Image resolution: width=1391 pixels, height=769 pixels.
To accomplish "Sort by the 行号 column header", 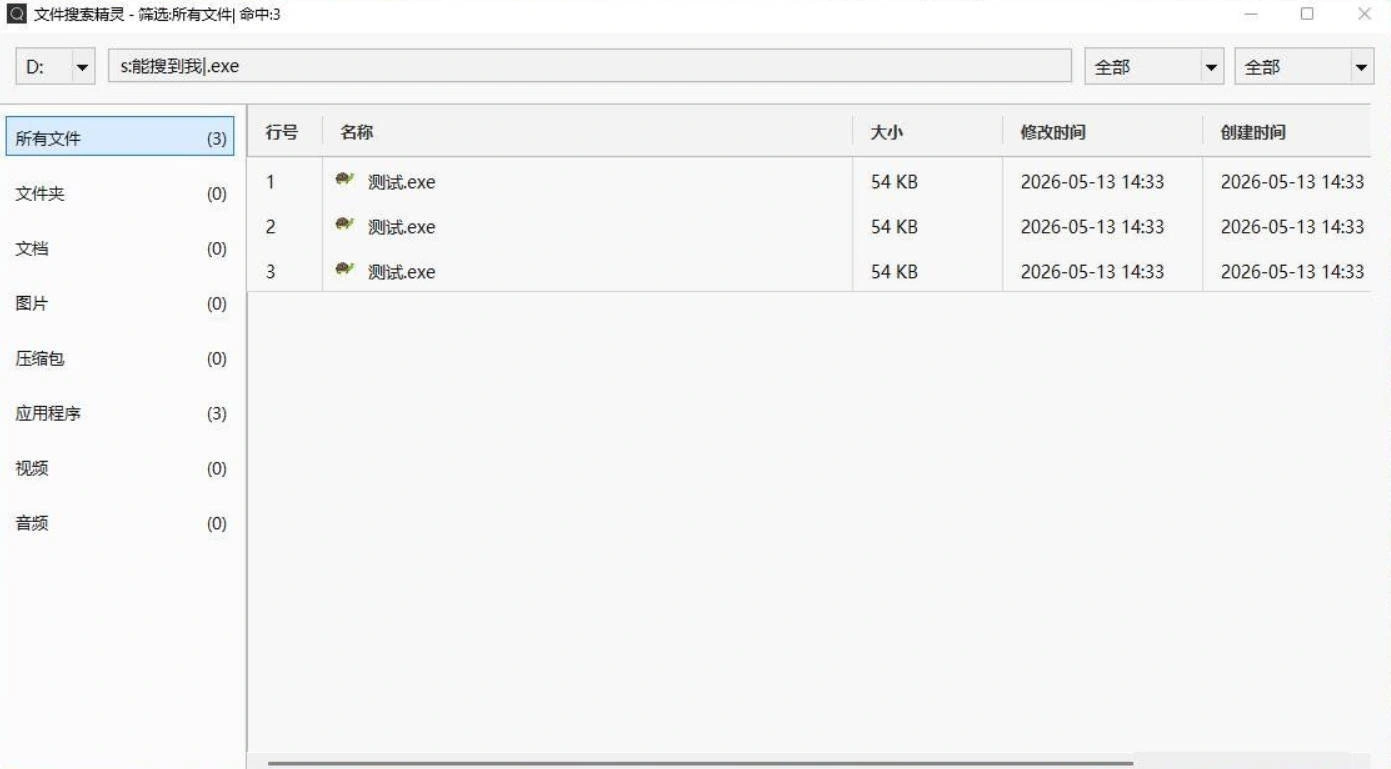I will (x=284, y=131).
